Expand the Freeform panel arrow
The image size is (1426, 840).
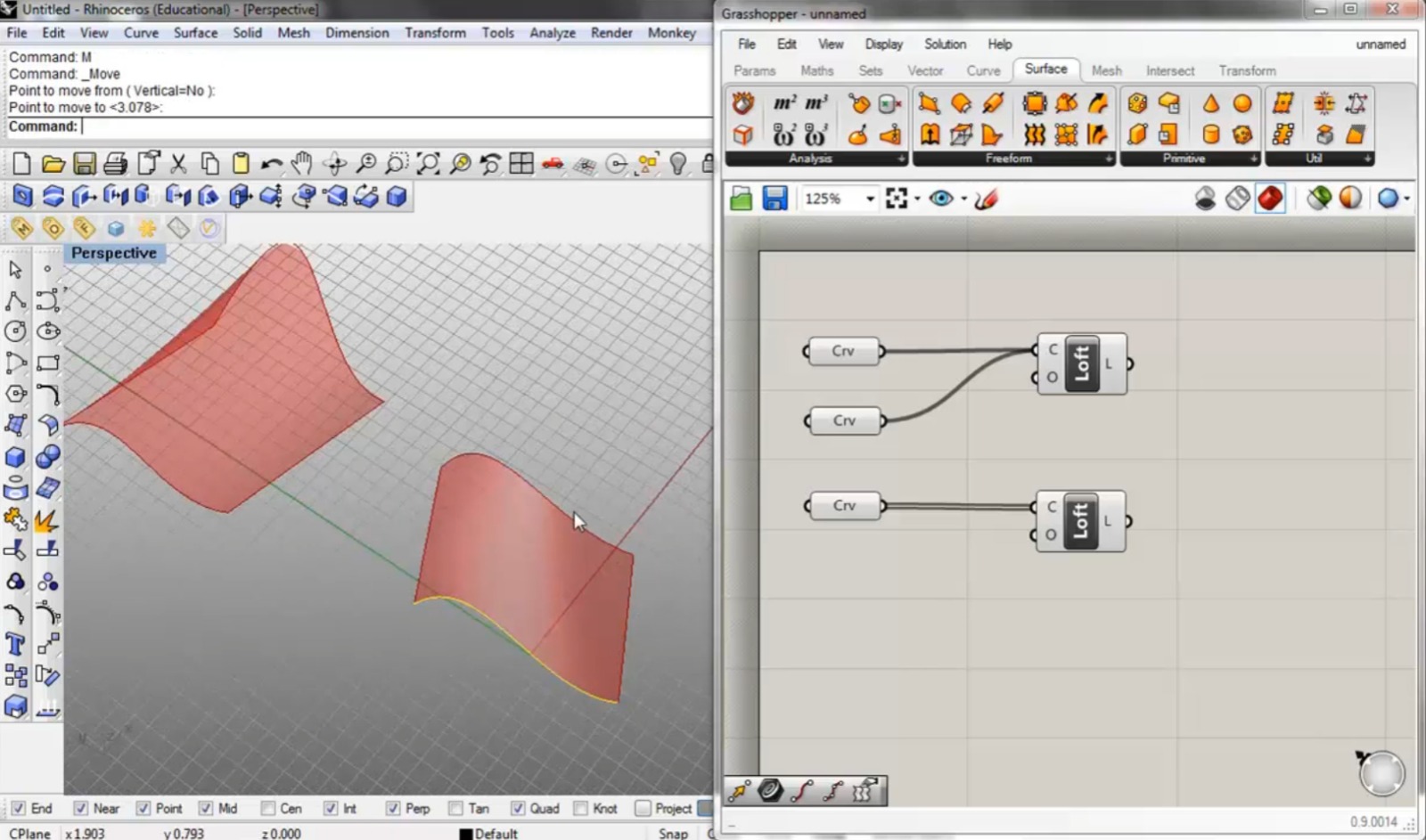click(1108, 159)
